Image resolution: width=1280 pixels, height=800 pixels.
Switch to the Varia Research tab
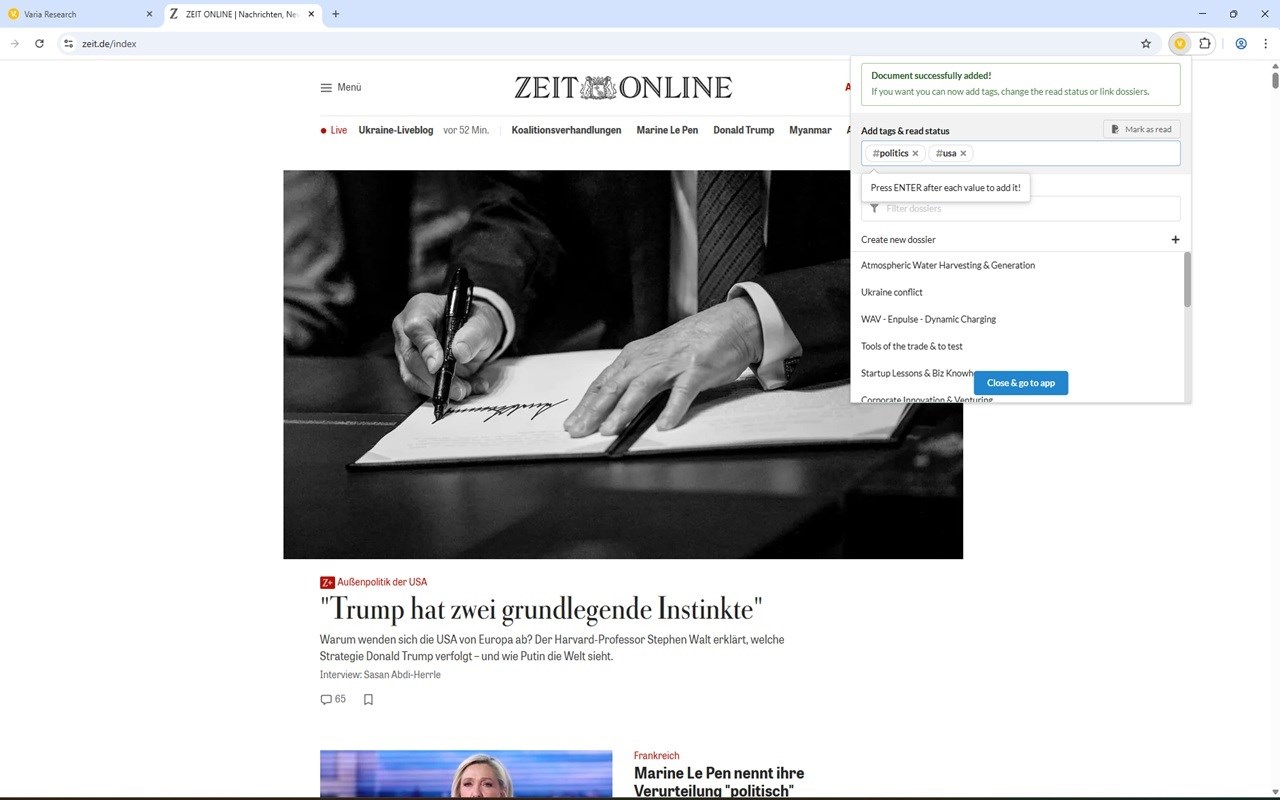80,14
